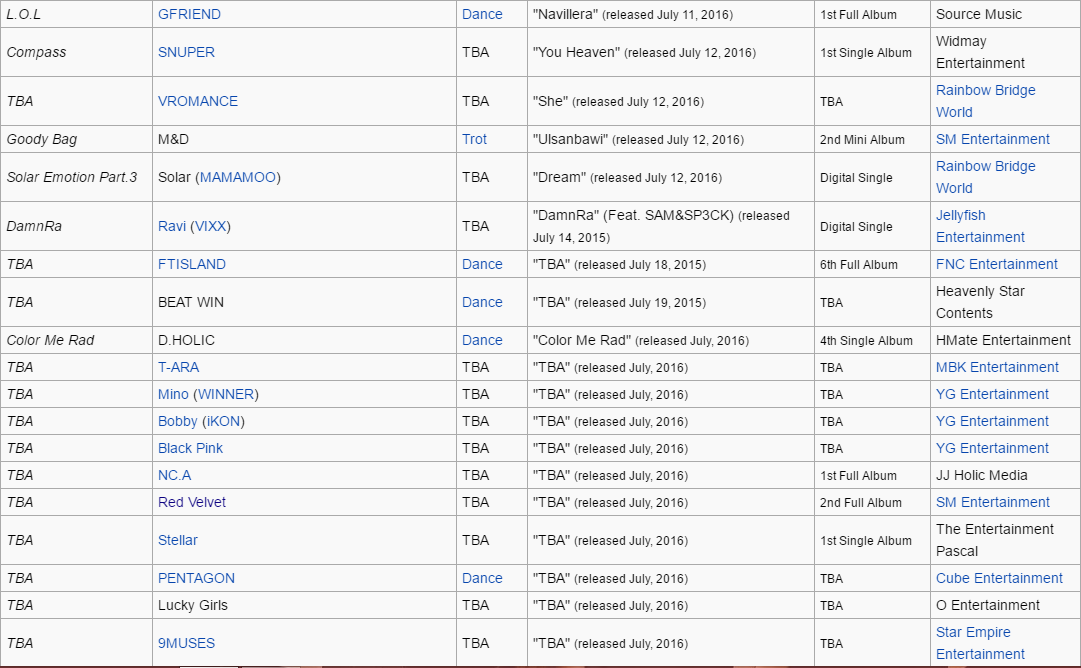This screenshot has width=1081, height=668.
Task: Open the iKON group link
Action: [x=223, y=421]
